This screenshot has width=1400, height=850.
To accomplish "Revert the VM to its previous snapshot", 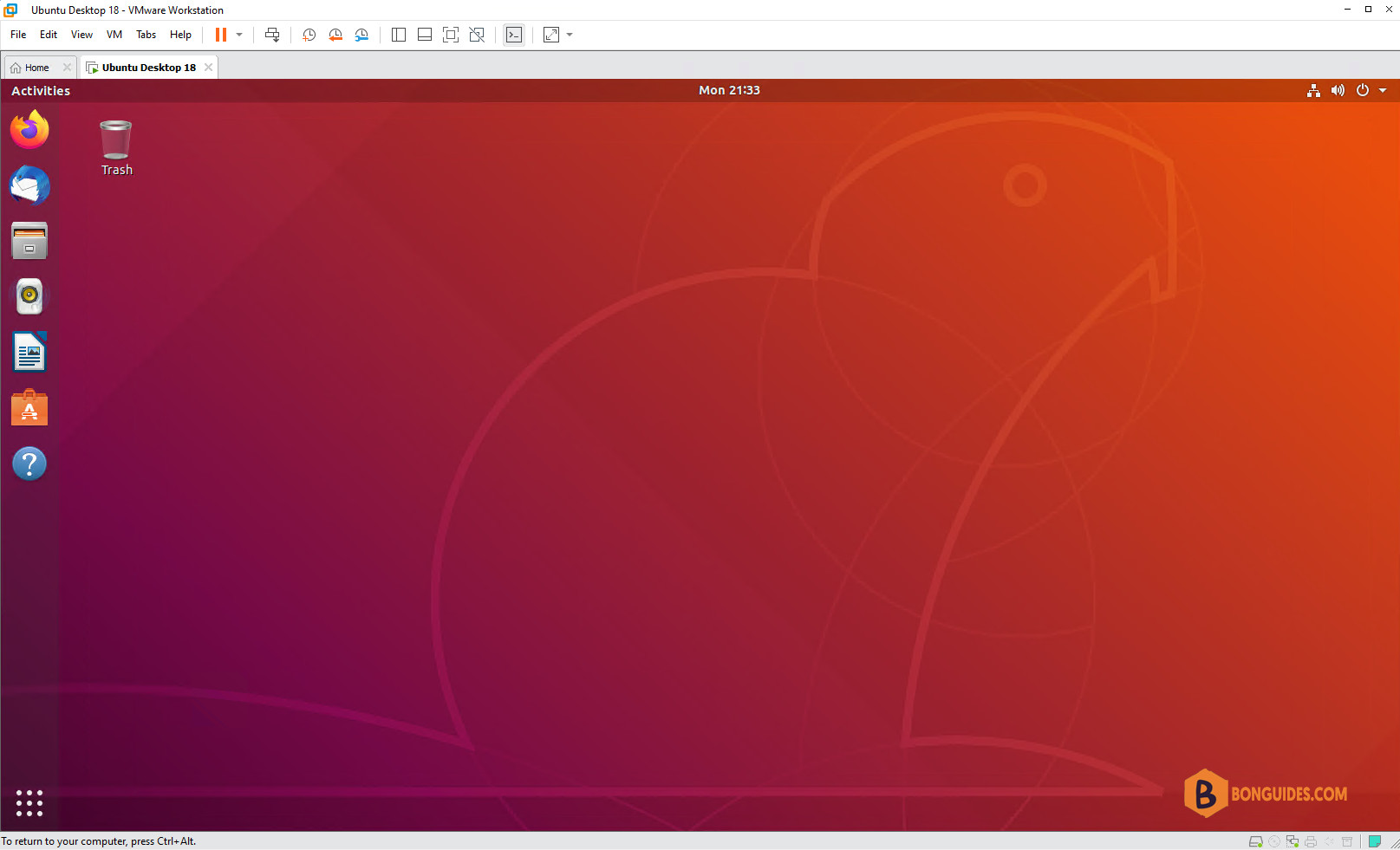I will tap(335, 35).
